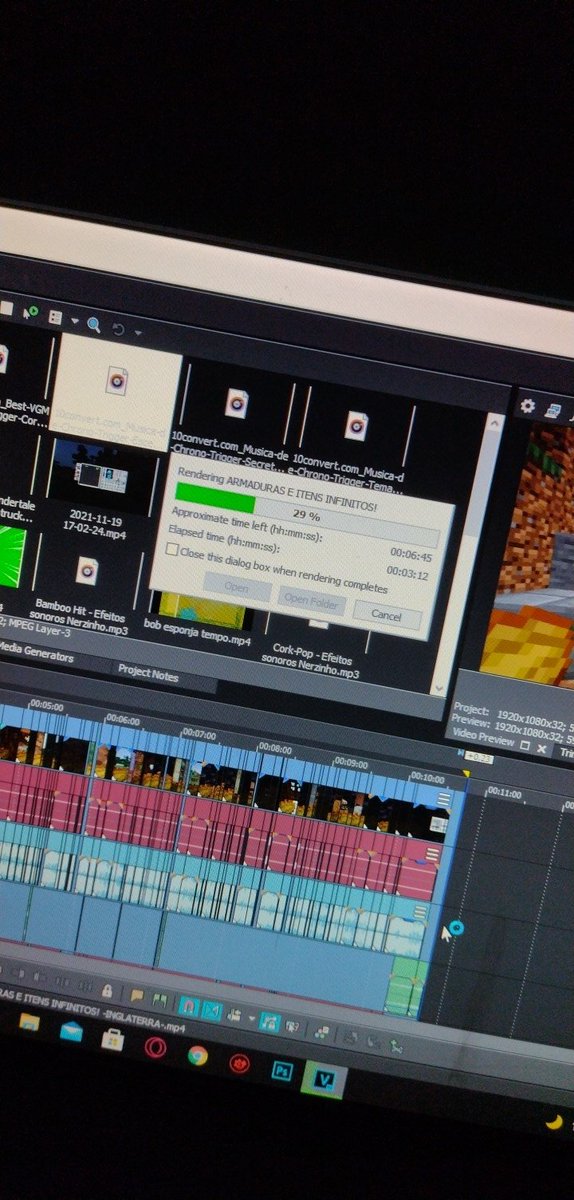Tick 'Close this dialog box when rendering completes'
574x1200 pixels.
(x=172, y=550)
